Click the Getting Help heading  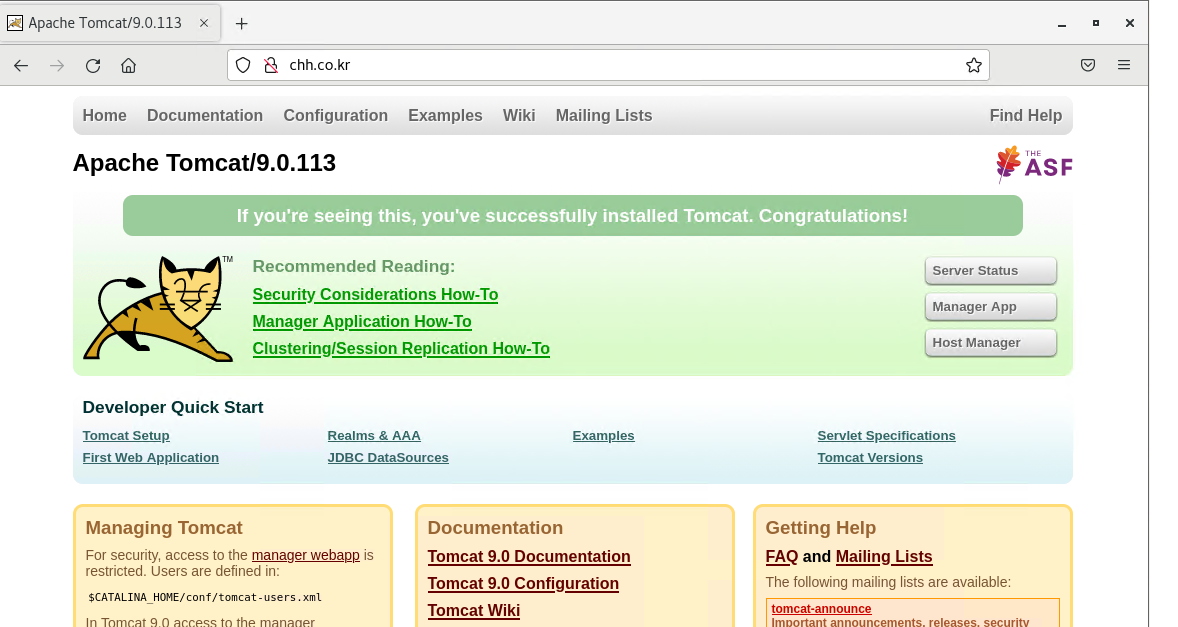click(820, 528)
